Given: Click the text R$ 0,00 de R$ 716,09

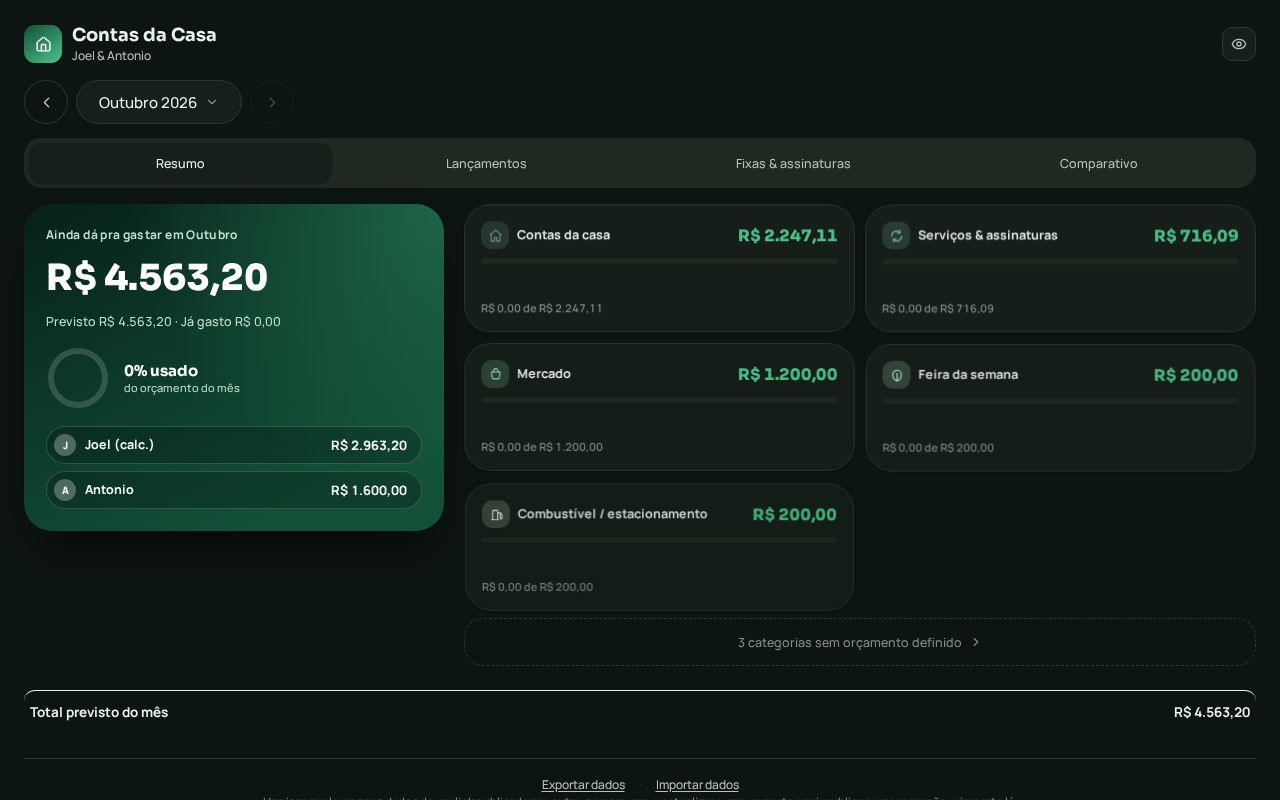Looking at the screenshot, I should (938, 308).
